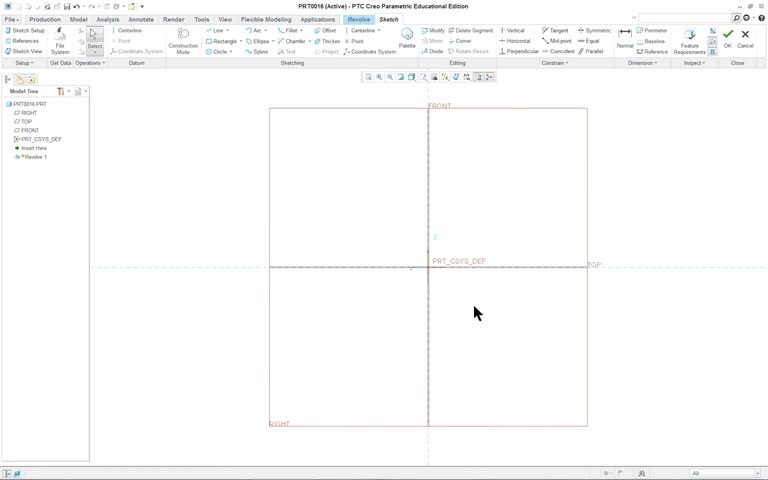Expand Rectangle tool dropdown arrow
This screenshot has height=480, width=768.
[x=241, y=41]
